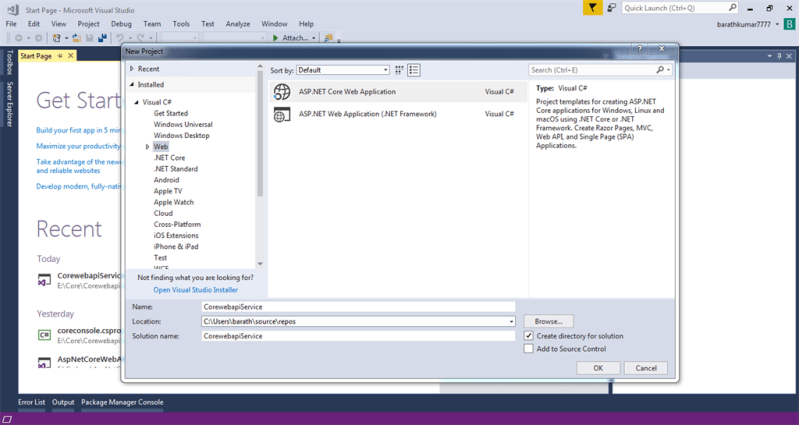Collapse the Visual C# tree node
The height and width of the screenshot is (425, 799).
click(137, 102)
